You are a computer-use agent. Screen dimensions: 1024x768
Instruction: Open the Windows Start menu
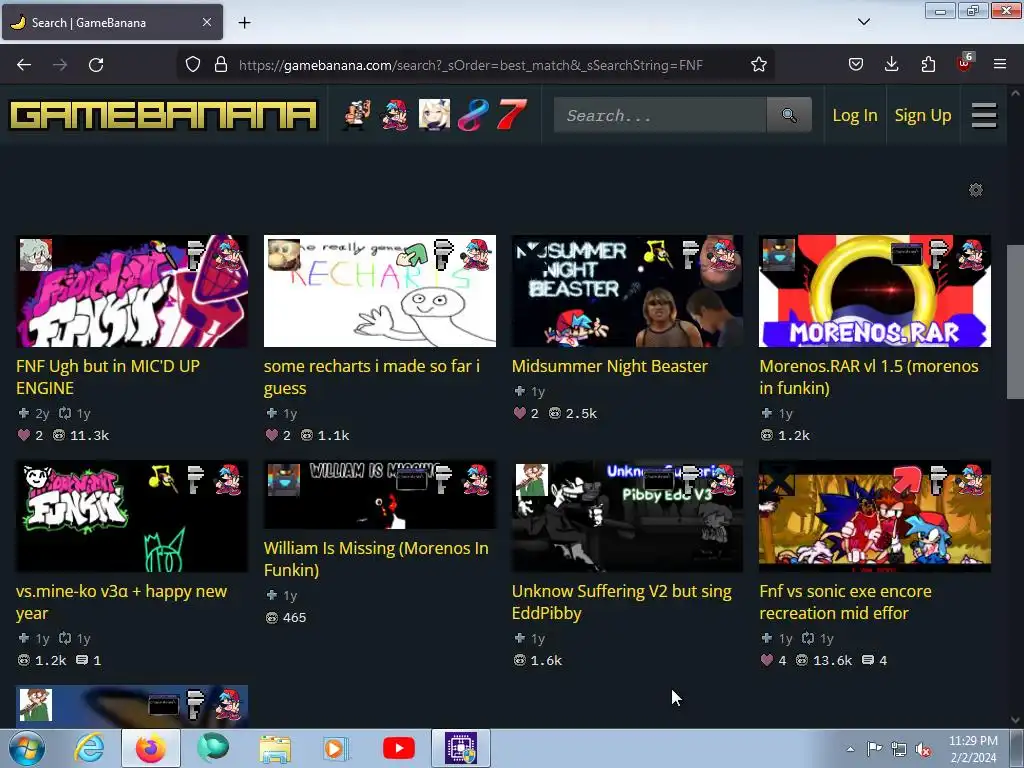[x=26, y=748]
